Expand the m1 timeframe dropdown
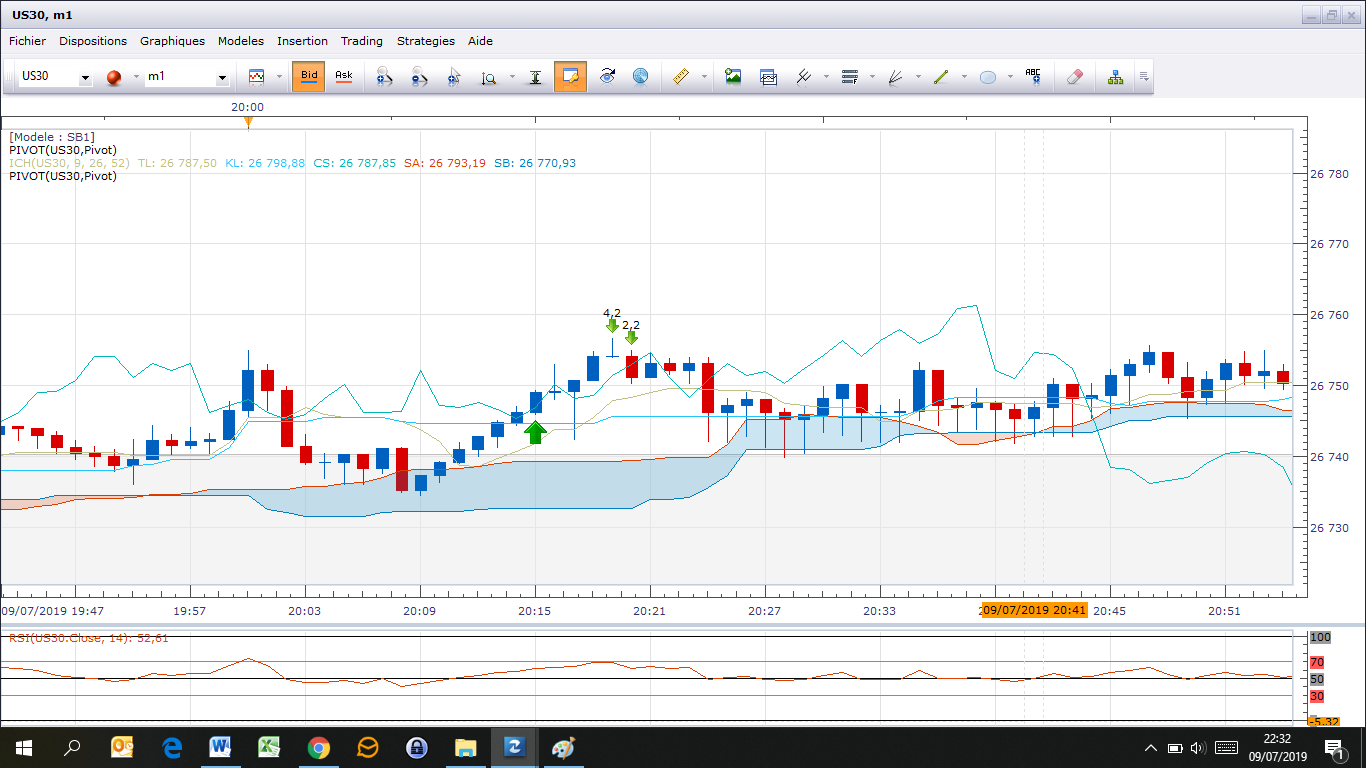This screenshot has height=768, width=1366. [222, 78]
